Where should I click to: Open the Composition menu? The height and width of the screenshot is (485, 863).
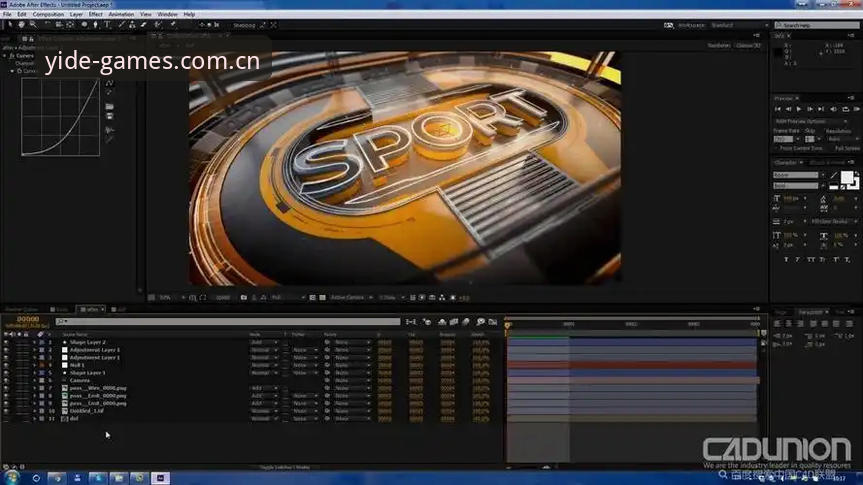click(x=48, y=14)
